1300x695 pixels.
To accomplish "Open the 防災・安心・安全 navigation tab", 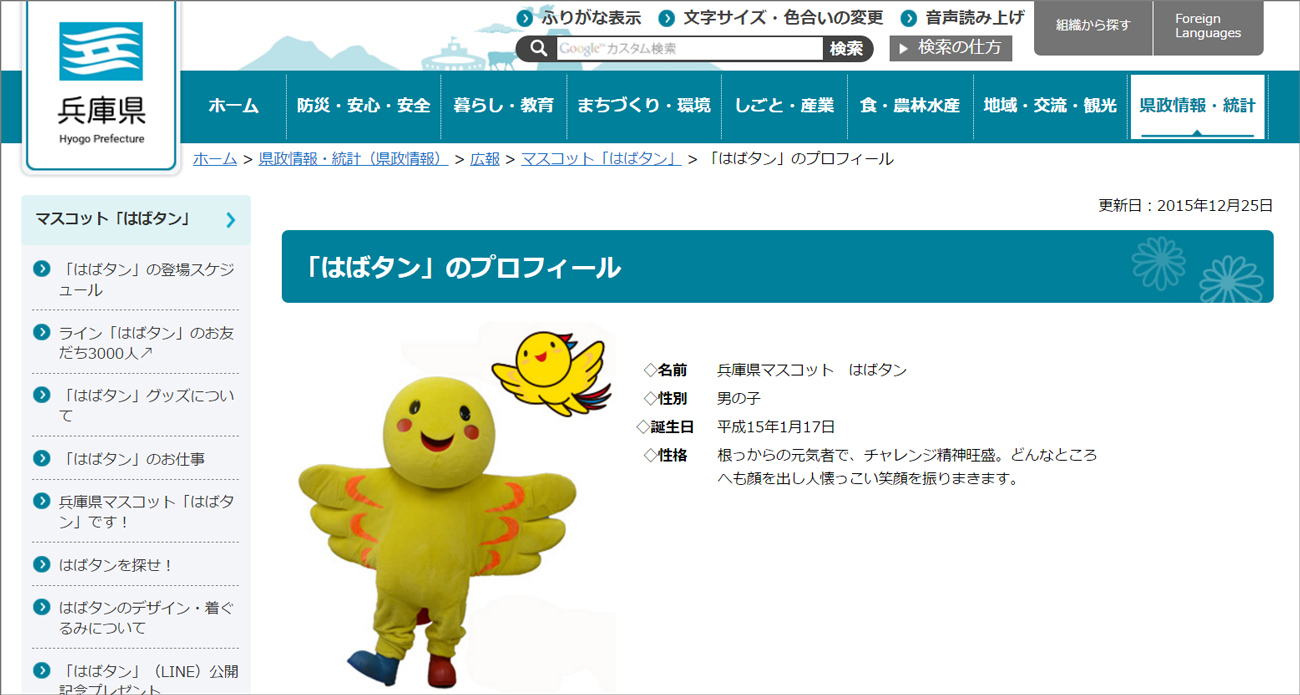I will [364, 105].
